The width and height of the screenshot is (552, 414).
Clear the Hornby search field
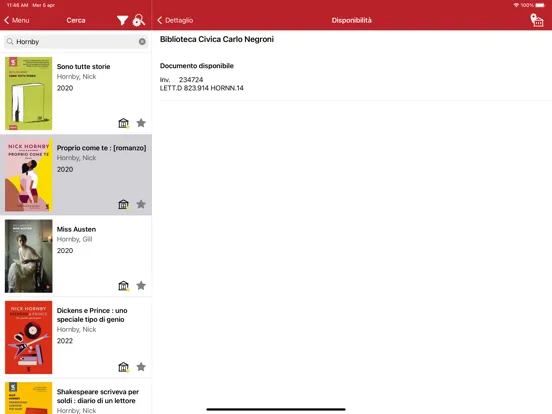coord(142,42)
